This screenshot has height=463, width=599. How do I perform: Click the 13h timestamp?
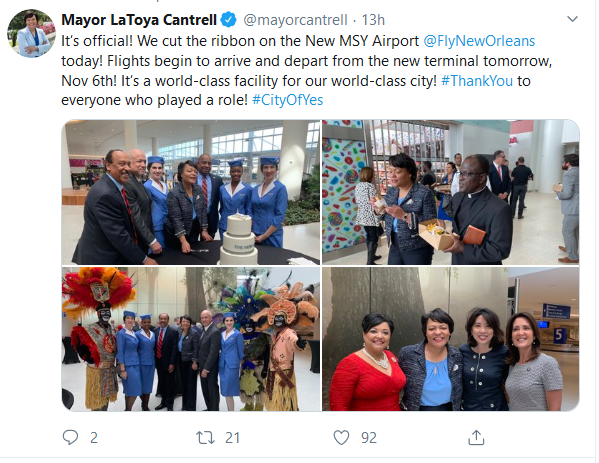[x=373, y=20]
